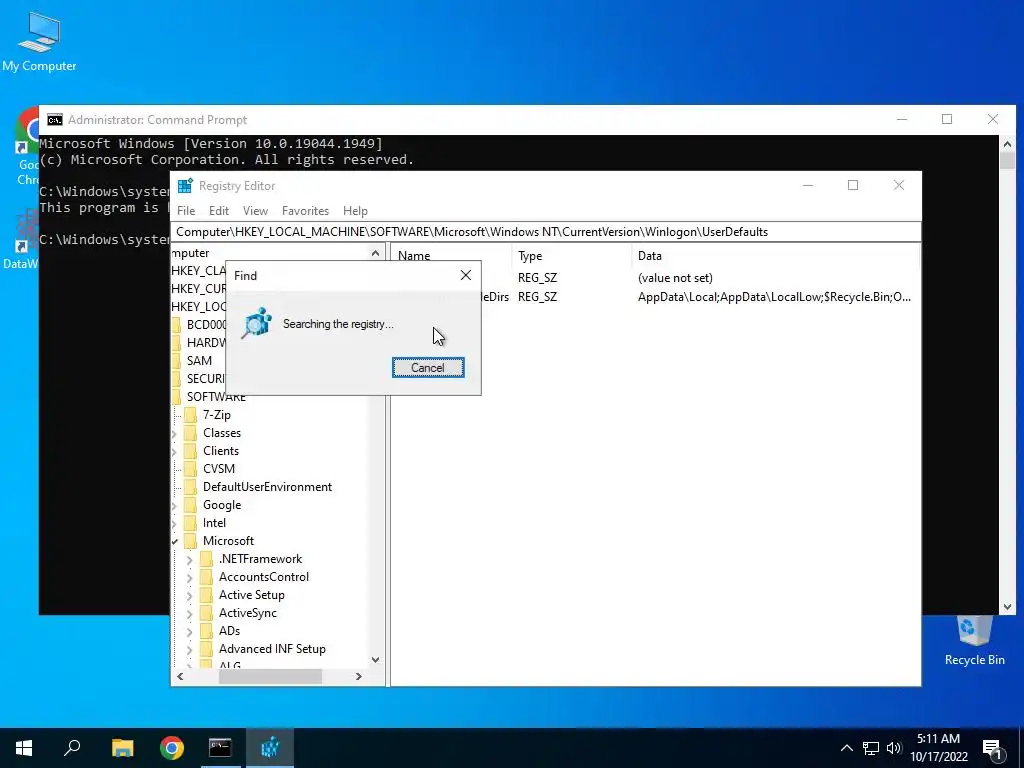1024x768 pixels.
Task: Click the AccountsControl folder icon
Action: pyautogui.click(x=206, y=577)
